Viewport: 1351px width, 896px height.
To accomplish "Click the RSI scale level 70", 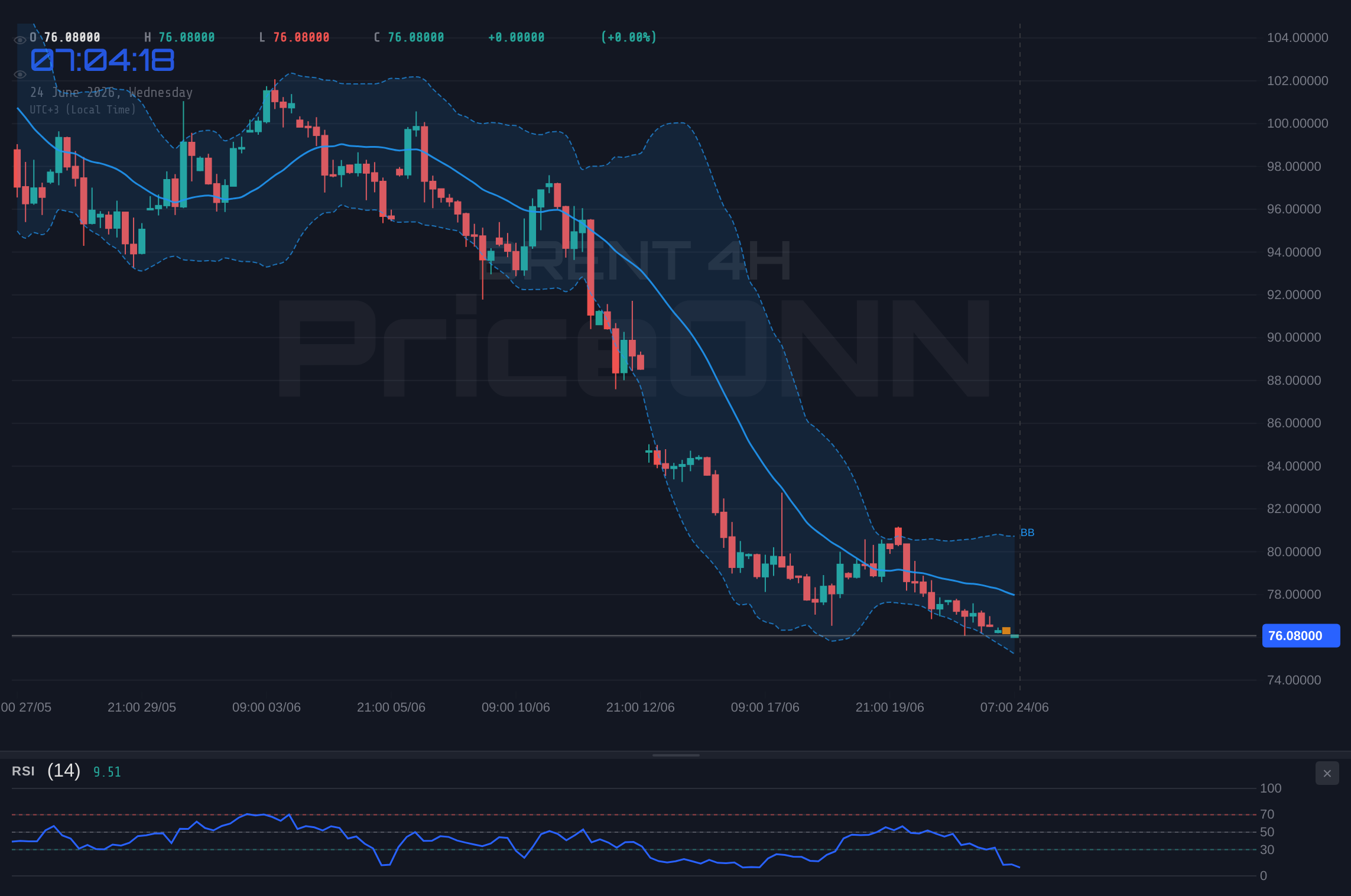I will [x=1267, y=814].
